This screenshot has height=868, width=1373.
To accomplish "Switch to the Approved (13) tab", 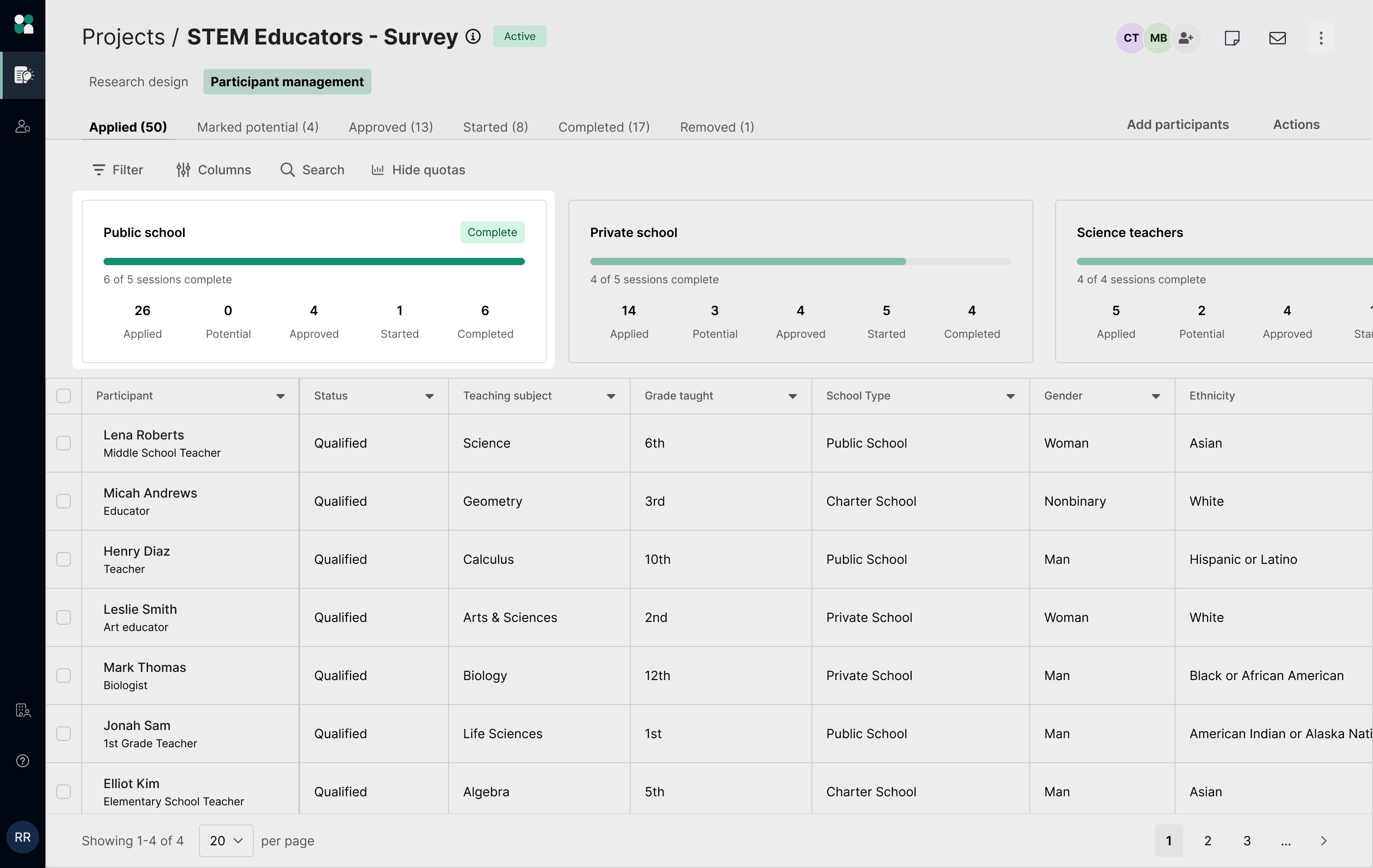I will tap(390, 127).
